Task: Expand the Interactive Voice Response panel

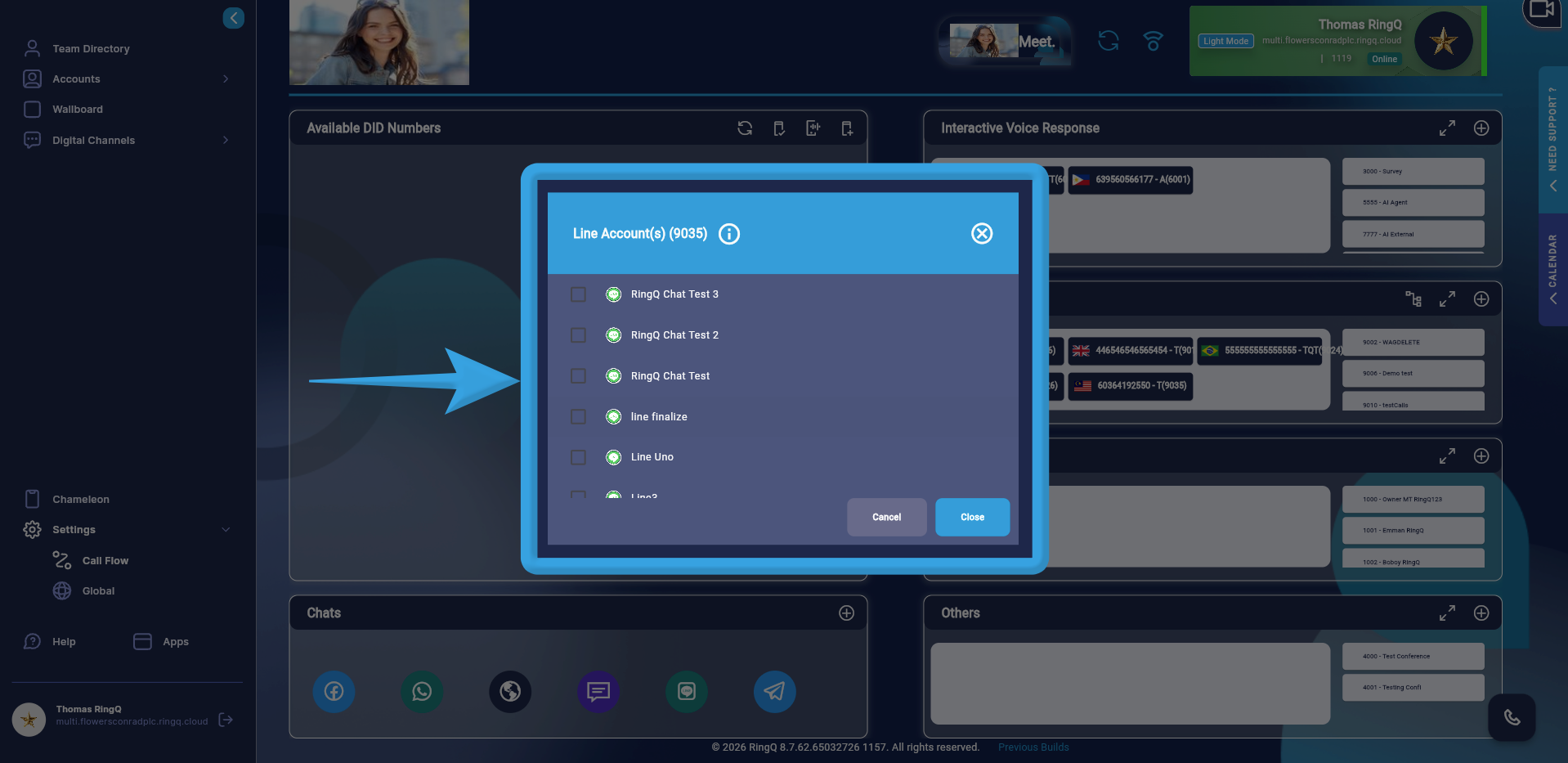Action: [1447, 128]
